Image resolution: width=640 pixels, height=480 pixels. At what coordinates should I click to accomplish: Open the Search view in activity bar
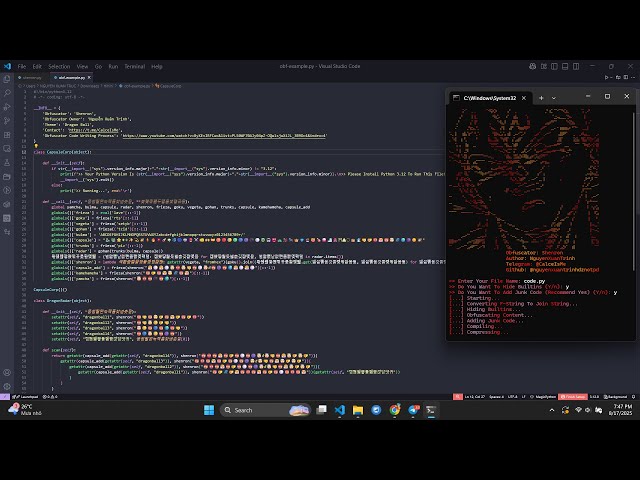click(x=7, y=93)
